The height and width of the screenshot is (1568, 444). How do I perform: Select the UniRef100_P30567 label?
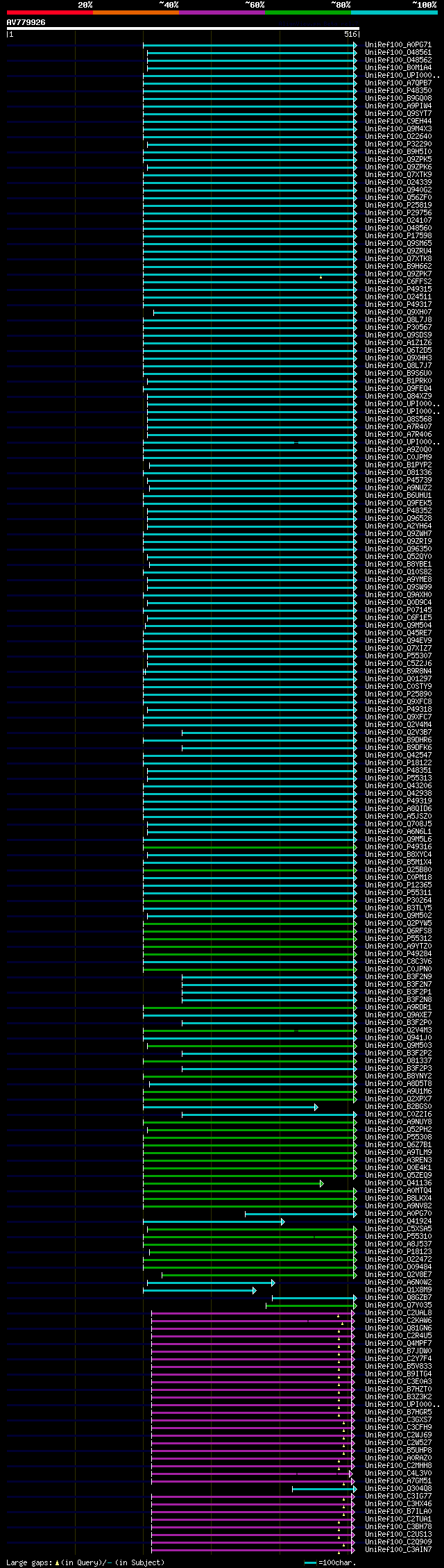pos(398,328)
